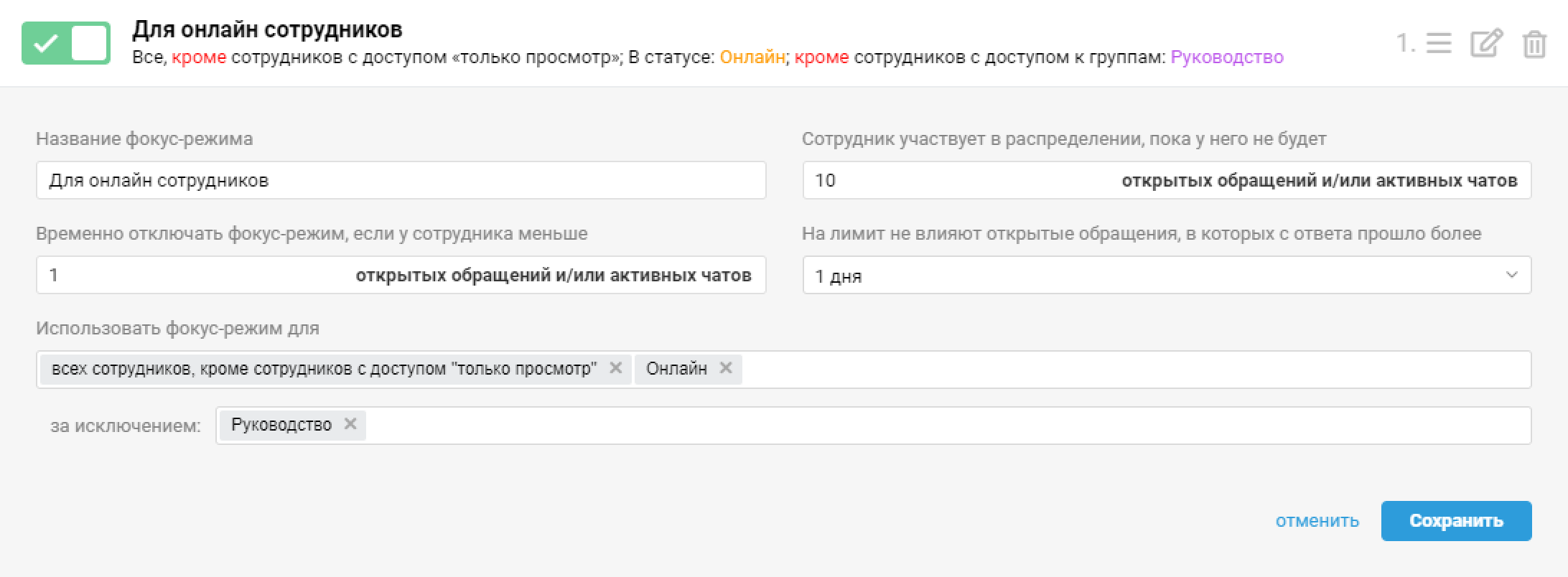
Task: Click the purple "Руководство" text in summary
Action: [1226, 57]
